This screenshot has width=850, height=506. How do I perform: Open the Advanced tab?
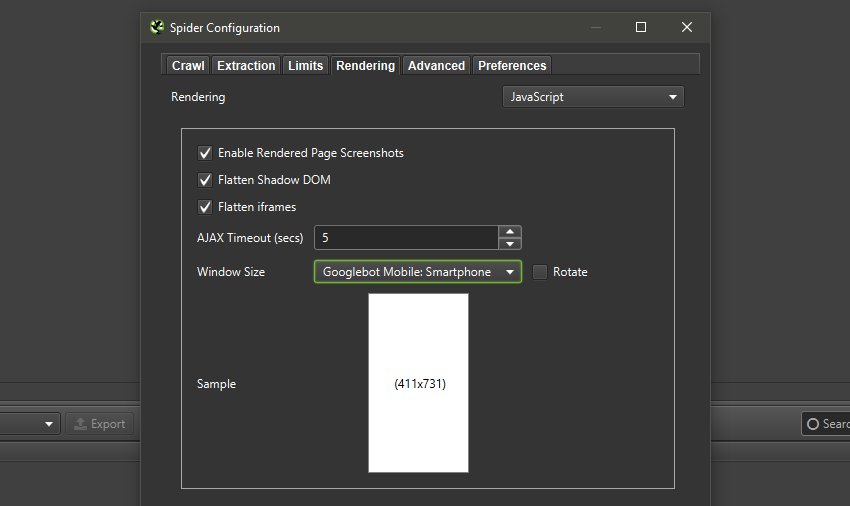point(436,66)
